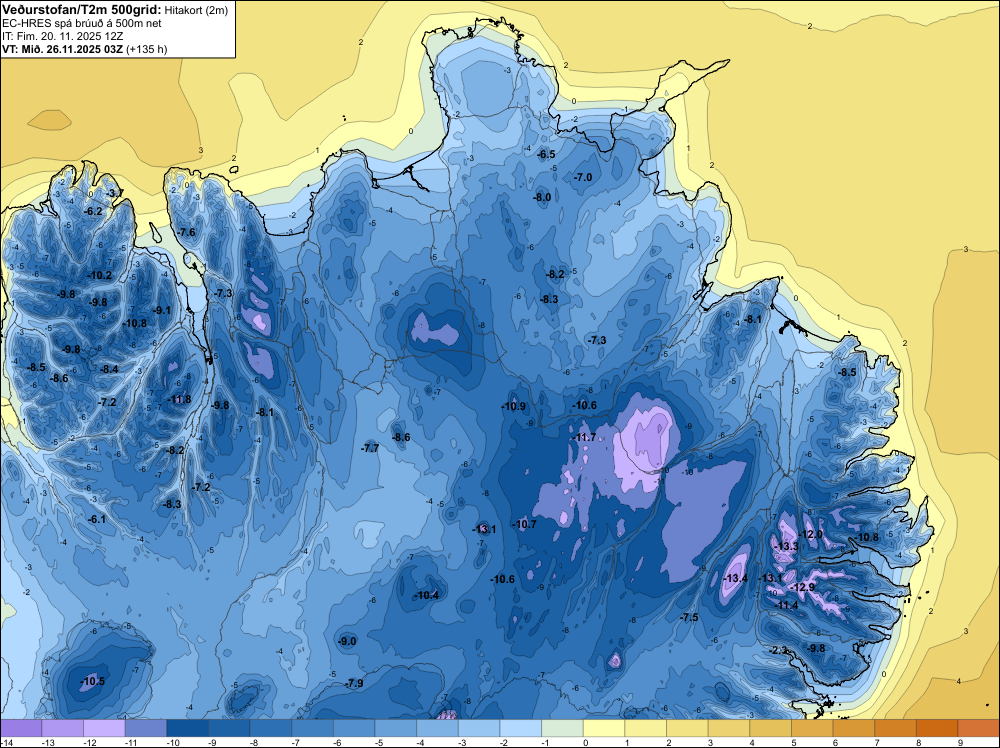Click the light blue swatch between -2 and -1

[x=521, y=728]
